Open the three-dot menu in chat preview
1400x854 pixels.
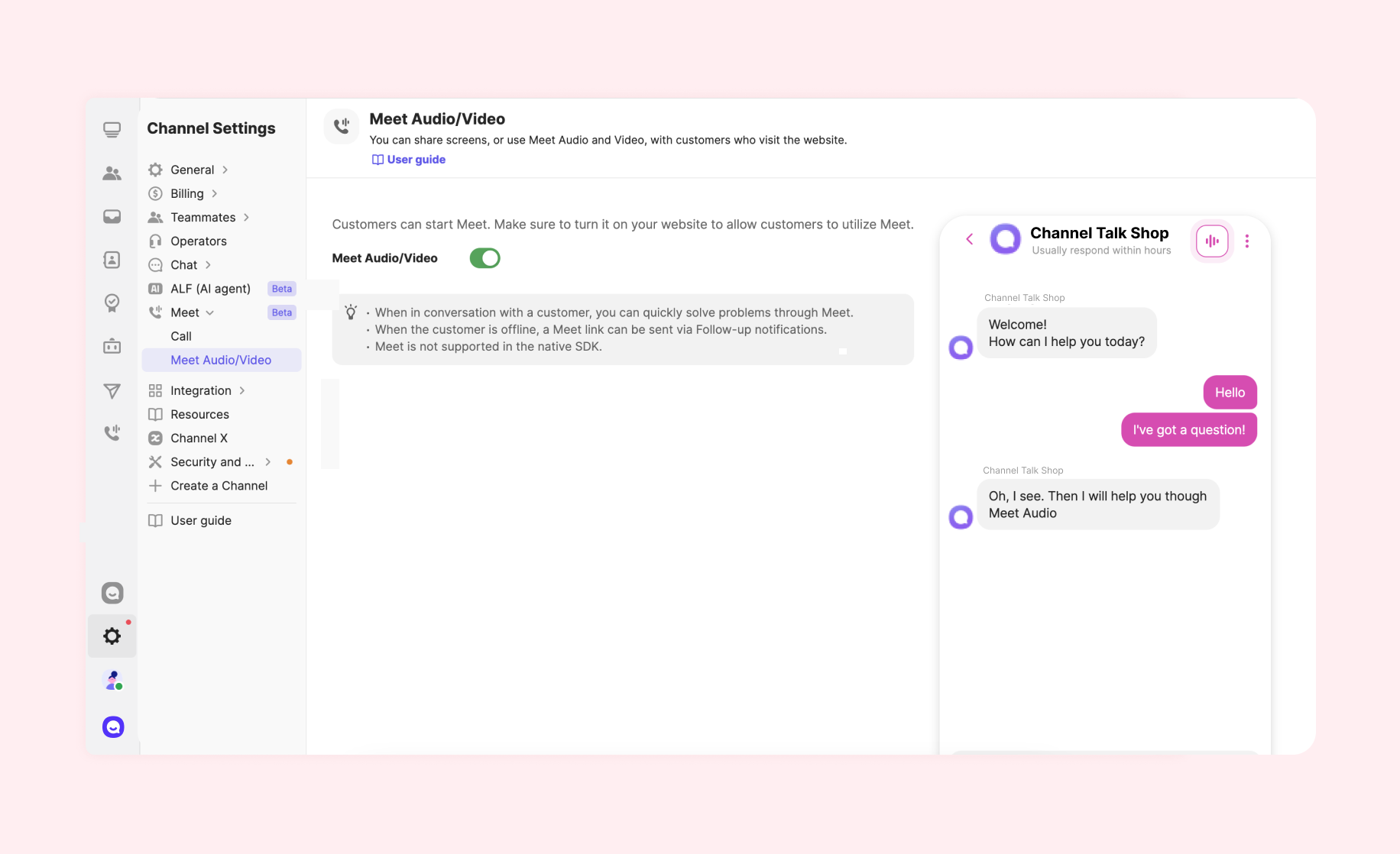point(1247,241)
